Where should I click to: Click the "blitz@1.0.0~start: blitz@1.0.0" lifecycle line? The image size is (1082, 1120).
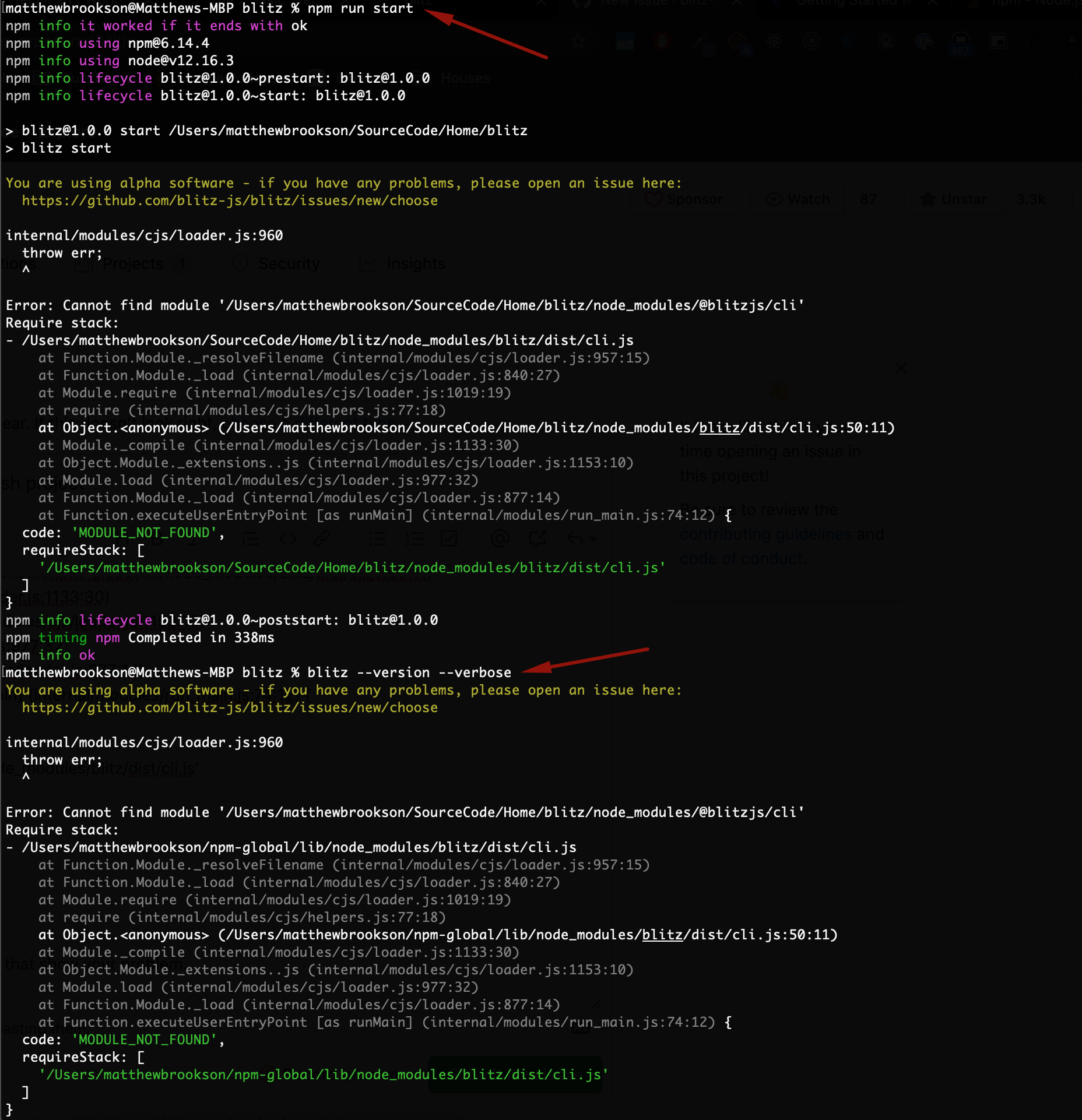(x=206, y=96)
